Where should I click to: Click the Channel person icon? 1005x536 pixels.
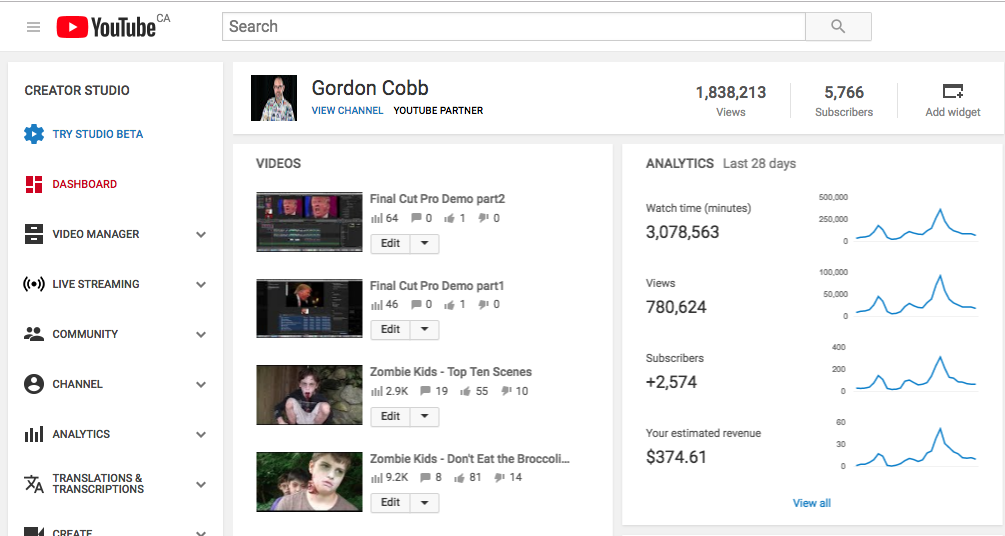point(33,384)
